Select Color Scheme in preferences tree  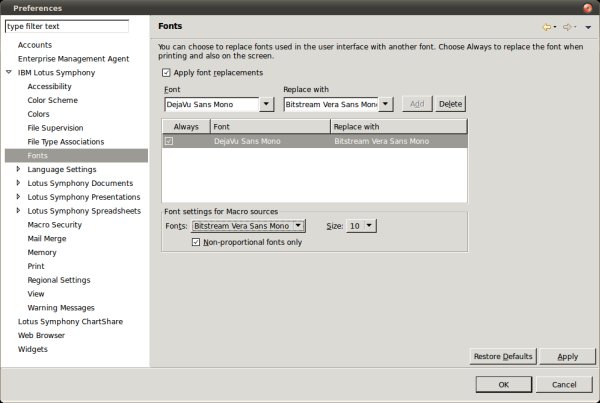(x=55, y=100)
